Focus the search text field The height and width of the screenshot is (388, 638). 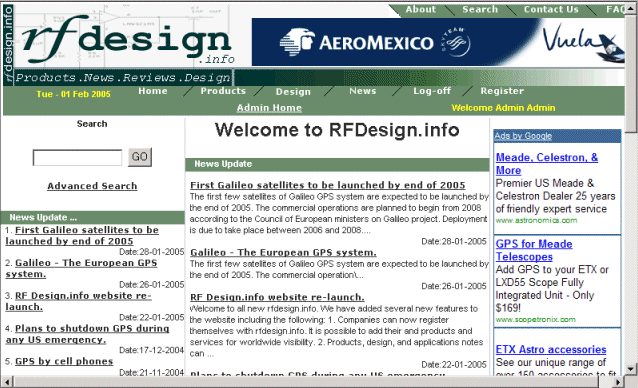(x=77, y=157)
